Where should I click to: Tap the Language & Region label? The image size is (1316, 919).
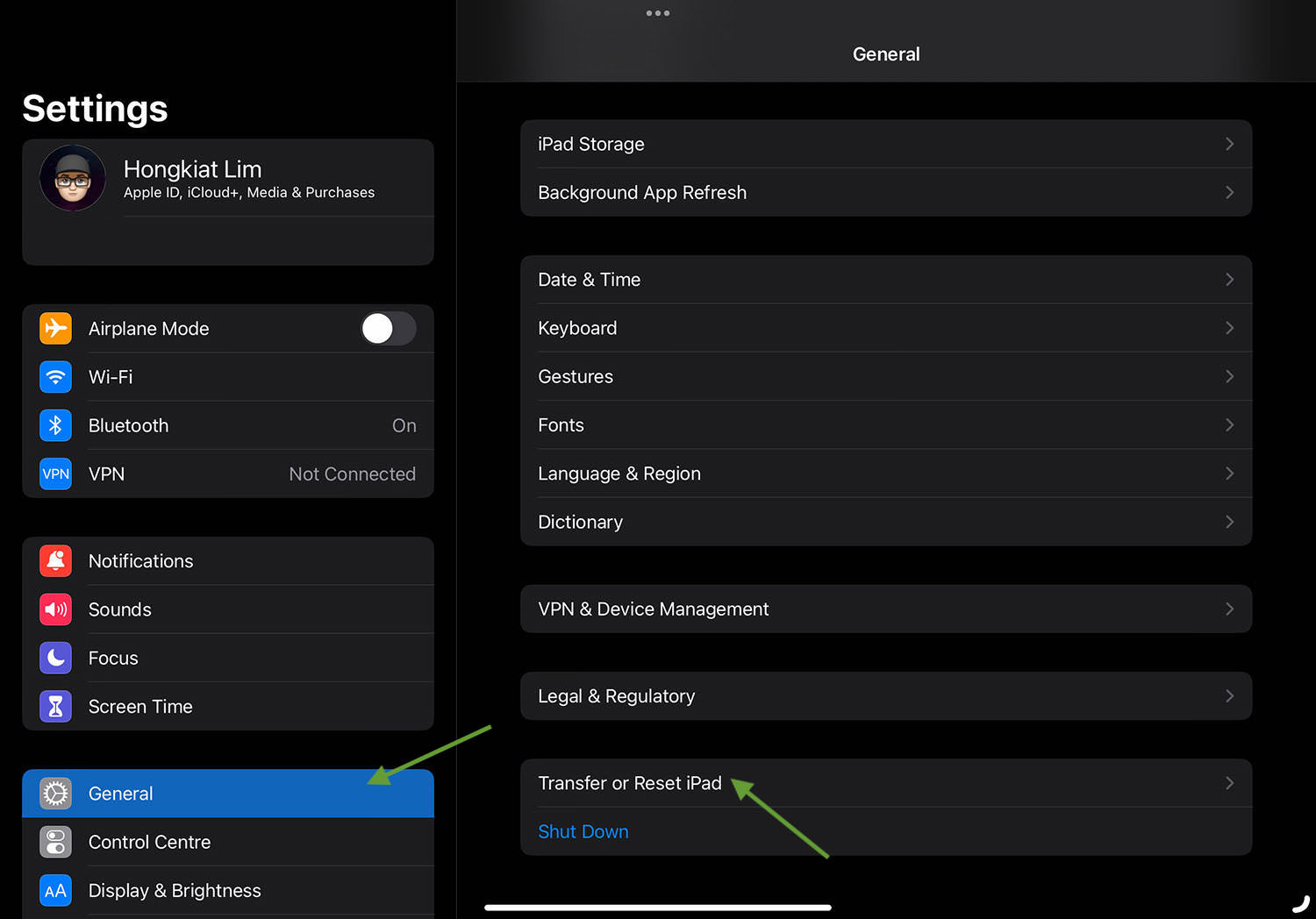pos(619,474)
